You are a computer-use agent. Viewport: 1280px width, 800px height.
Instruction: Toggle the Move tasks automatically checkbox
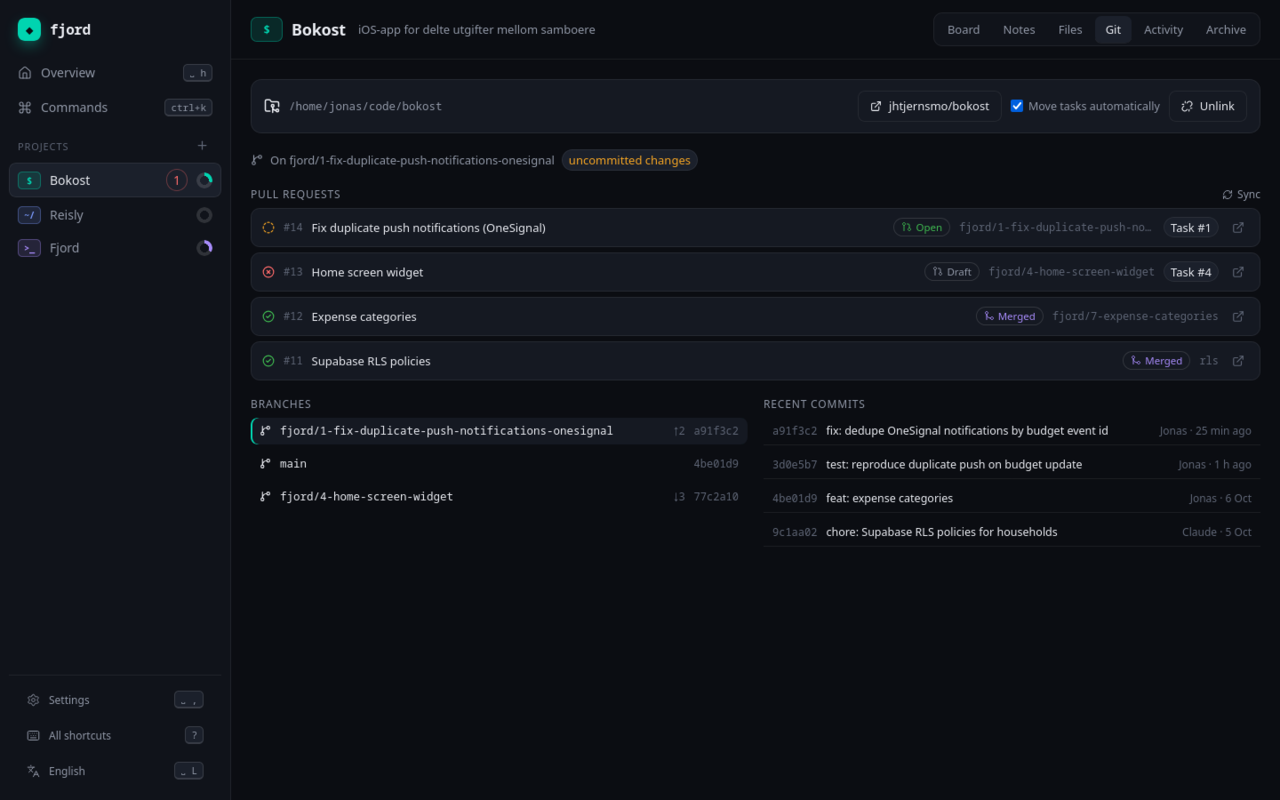pyautogui.click(x=1017, y=106)
